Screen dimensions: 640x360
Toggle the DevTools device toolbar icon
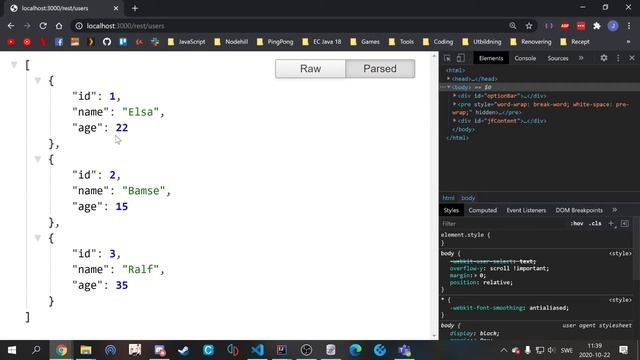[x=460, y=58]
